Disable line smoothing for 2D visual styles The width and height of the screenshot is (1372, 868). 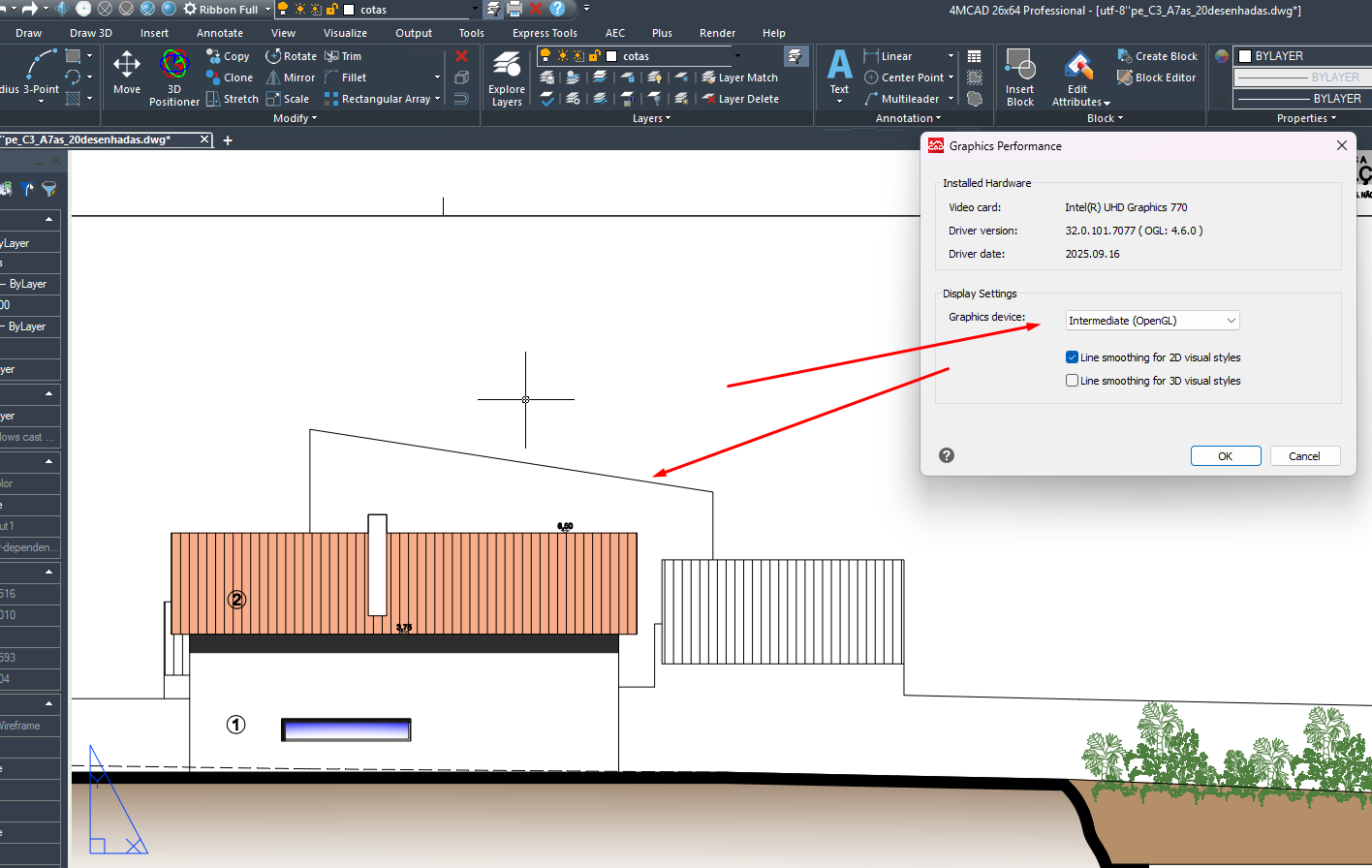click(x=1072, y=357)
